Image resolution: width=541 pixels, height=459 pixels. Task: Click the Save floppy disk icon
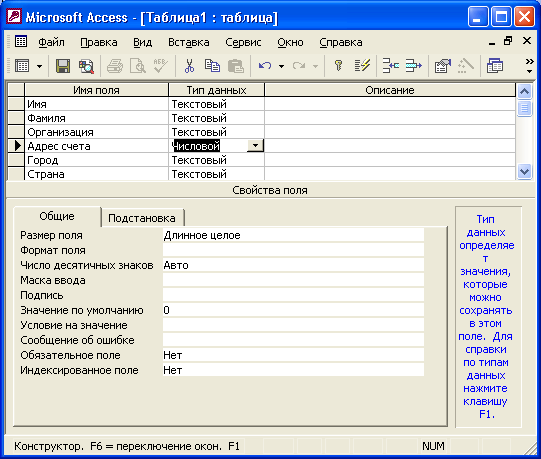click(x=63, y=66)
